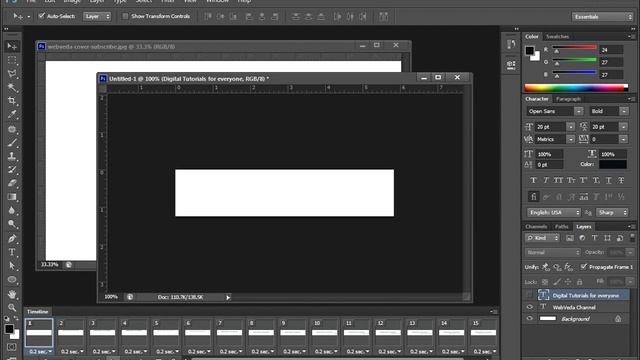
Task: Open the Properties panel icon in the dock
Action: [511, 64]
